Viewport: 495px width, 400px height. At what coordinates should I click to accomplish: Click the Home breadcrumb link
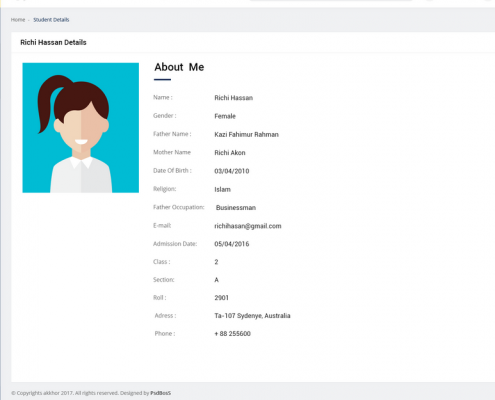18,20
